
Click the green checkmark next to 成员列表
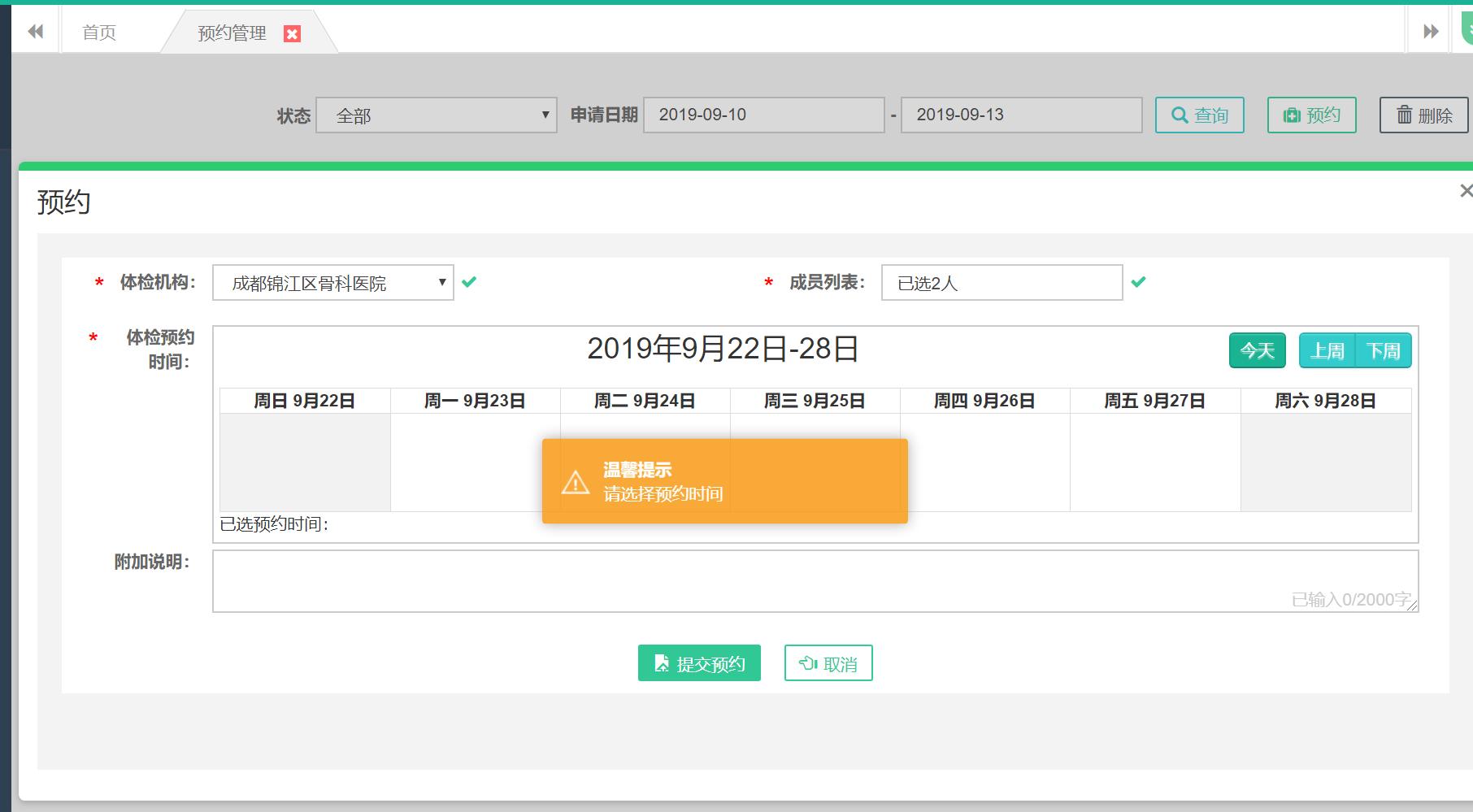(x=1139, y=282)
